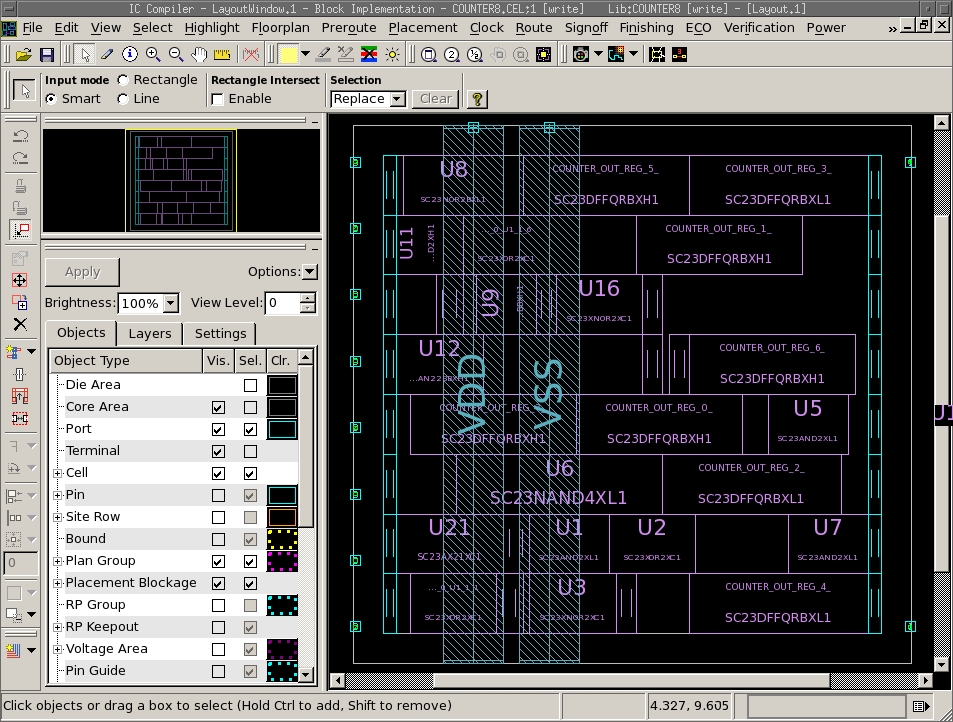Click the query info tool icon
This screenshot has height=722, width=953.
pyautogui.click(x=131, y=54)
